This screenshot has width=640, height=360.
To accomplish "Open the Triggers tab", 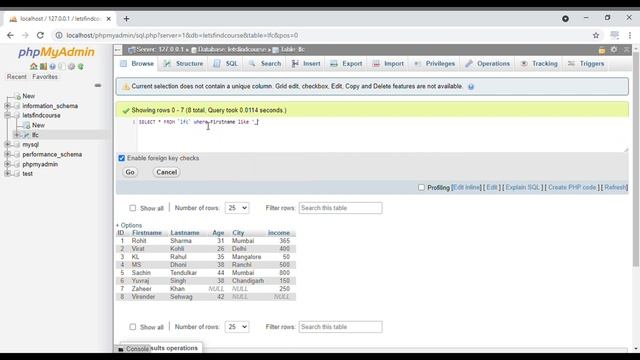I will (x=586, y=64).
